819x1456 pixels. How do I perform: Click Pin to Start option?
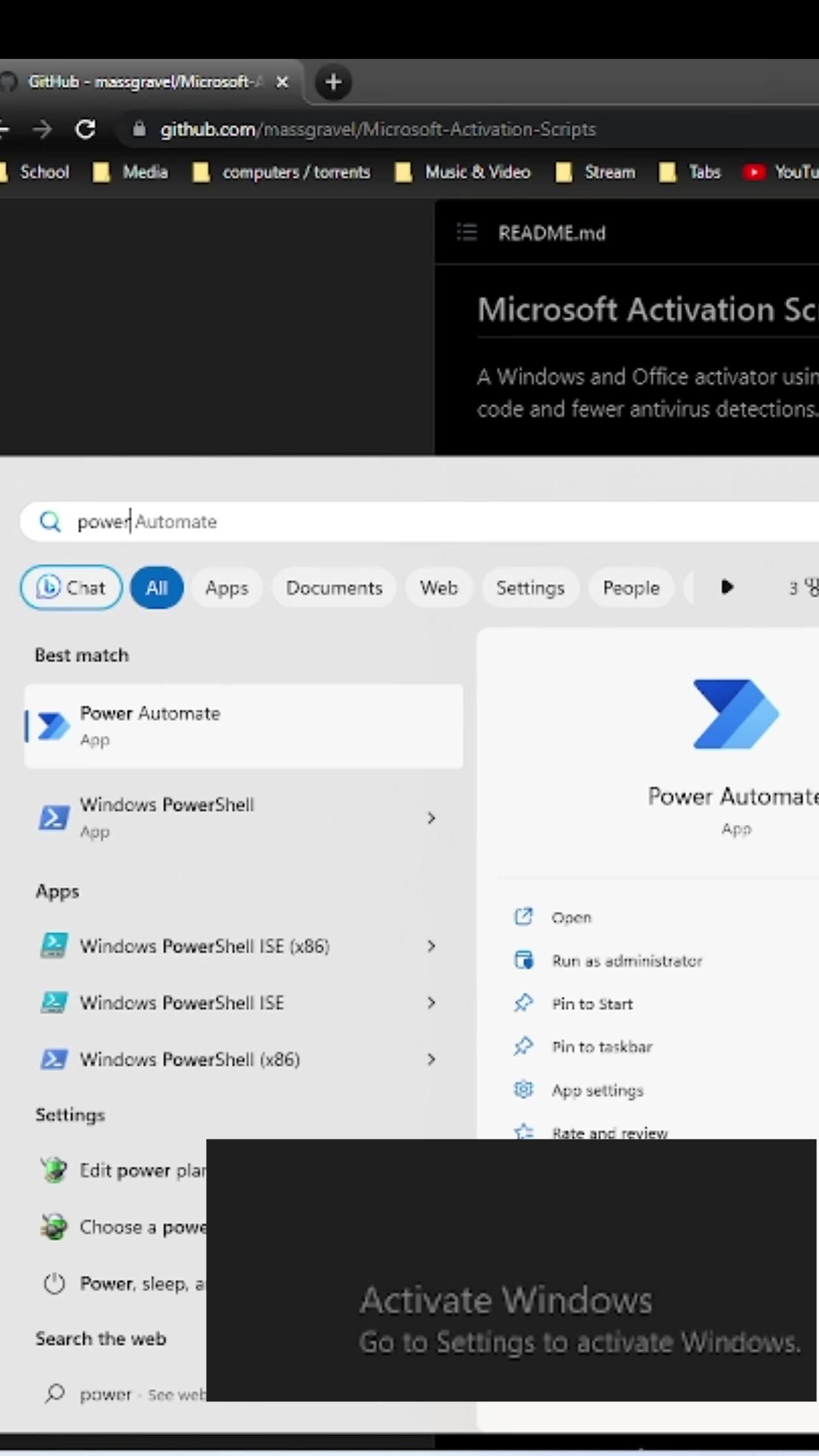click(x=592, y=1004)
